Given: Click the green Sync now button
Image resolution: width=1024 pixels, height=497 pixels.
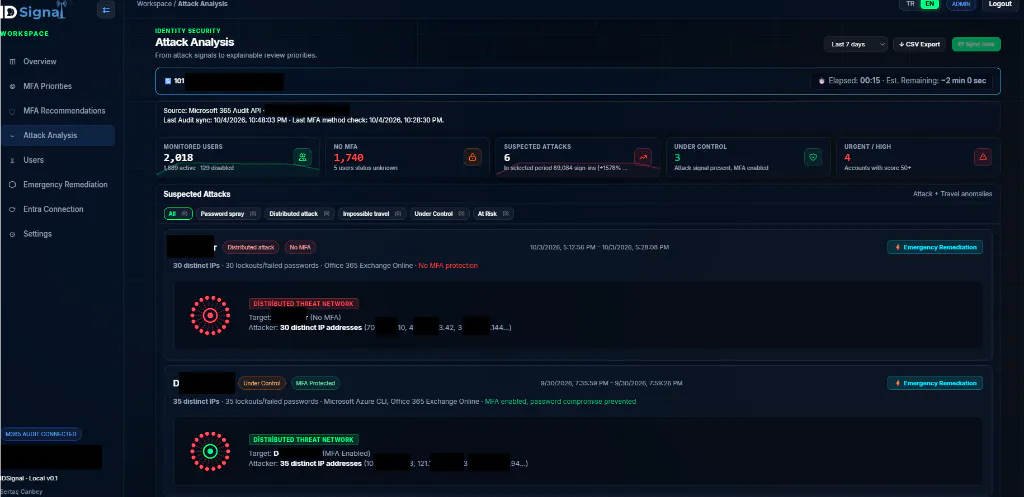Looking at the screenshot, I should (x=976, y=44).
